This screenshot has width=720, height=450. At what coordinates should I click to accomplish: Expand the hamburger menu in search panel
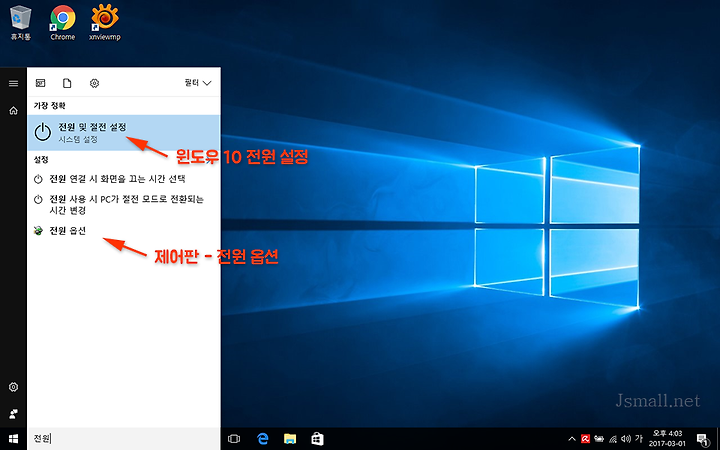(x=13, y=83)
